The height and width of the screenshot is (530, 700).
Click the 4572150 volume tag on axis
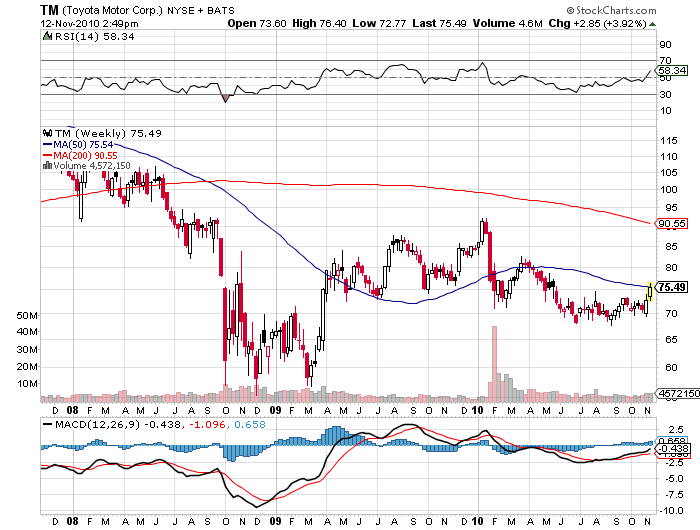[678, 393]
